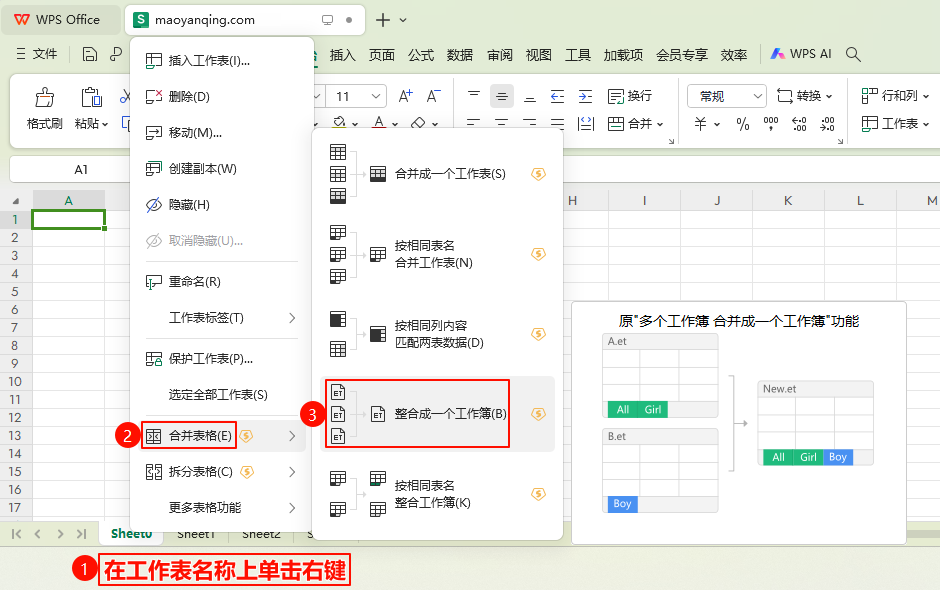Viewport: 940px width, 590px height.
Task: Toggle the center vertical alignment button
Action: [x=502, y=97]
